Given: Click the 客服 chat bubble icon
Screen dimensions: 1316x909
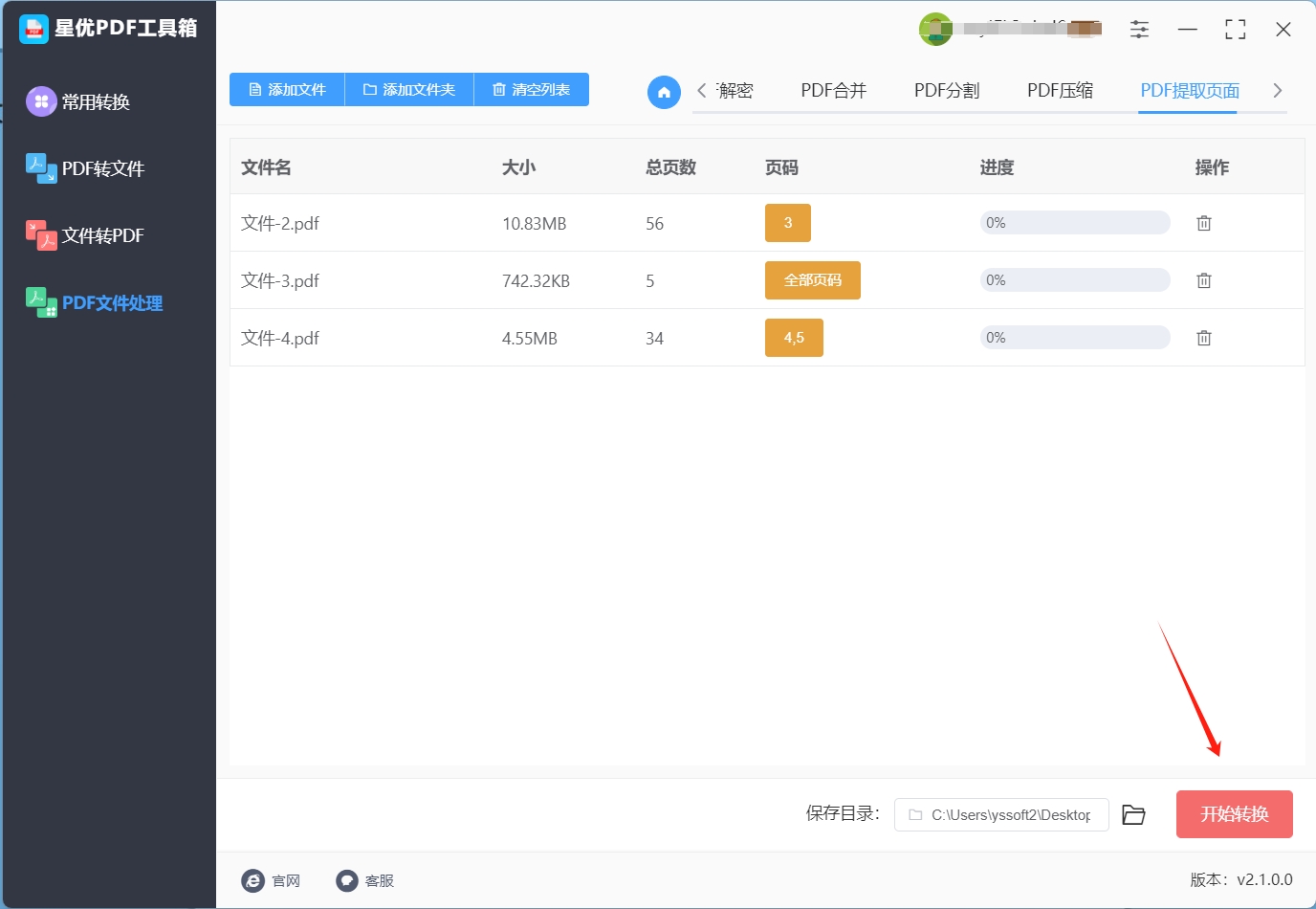Looking at the screenshot, I should 347,880.
